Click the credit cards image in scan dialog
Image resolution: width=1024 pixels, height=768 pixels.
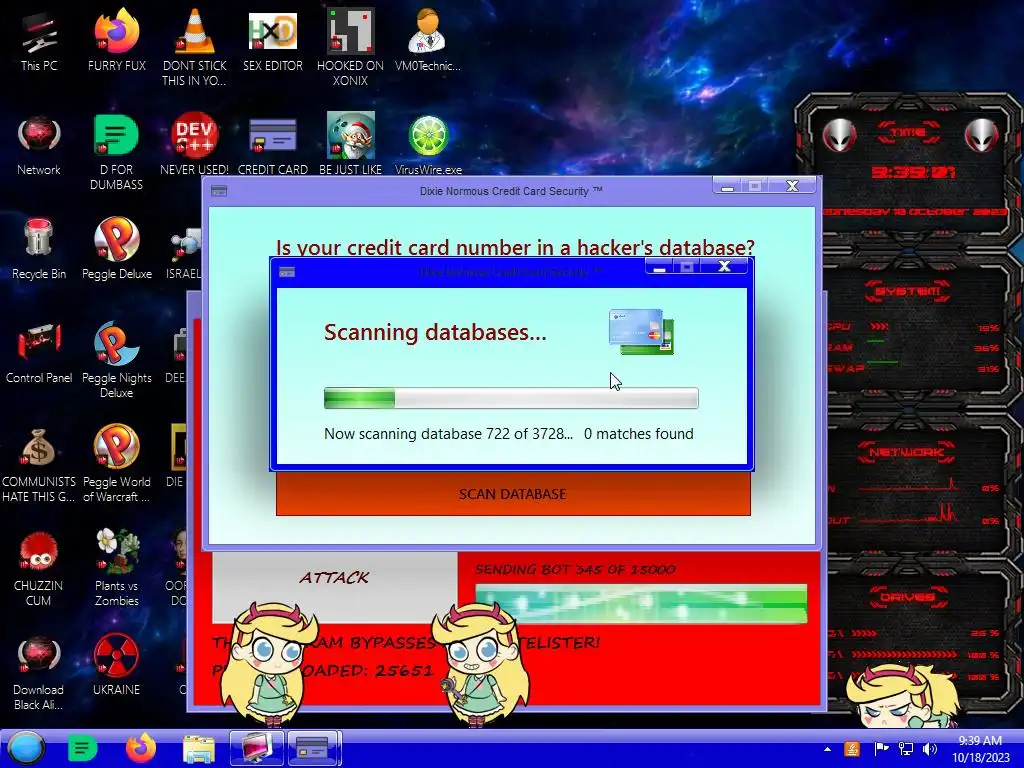pos(641,332)
